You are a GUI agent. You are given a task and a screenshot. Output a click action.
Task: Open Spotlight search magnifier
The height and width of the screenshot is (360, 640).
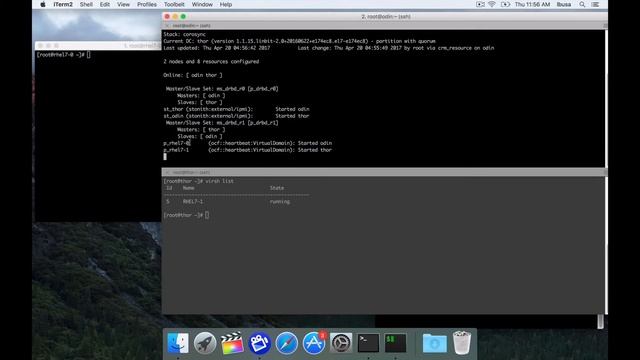[582, 4]
